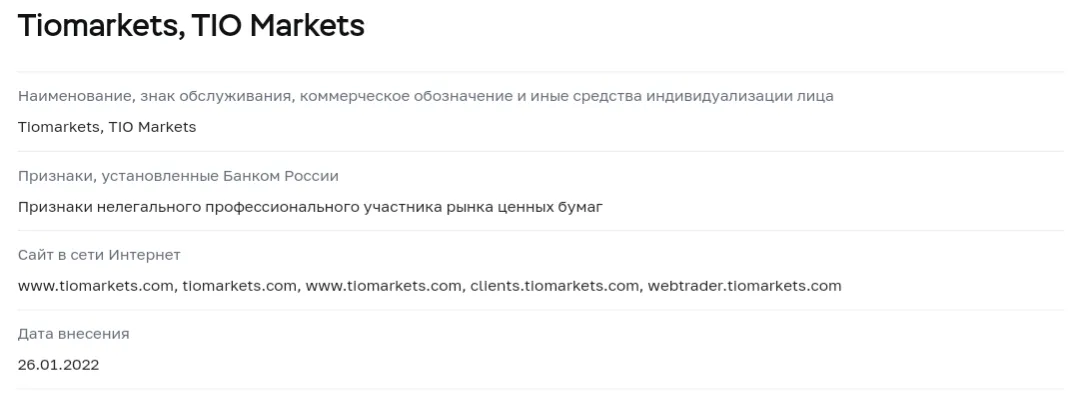The height and width of the screenshot is (394, 1079).
Task: Click the word Tiomarkets in the page heading
Action: [98, 26]
